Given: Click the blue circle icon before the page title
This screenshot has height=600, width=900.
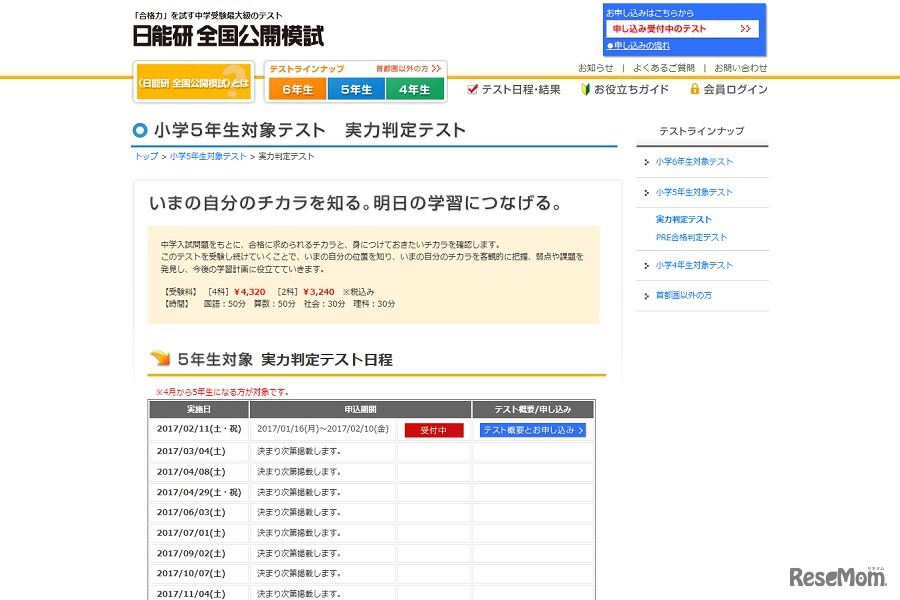Looking at the screenshot, I should (139, 130).
